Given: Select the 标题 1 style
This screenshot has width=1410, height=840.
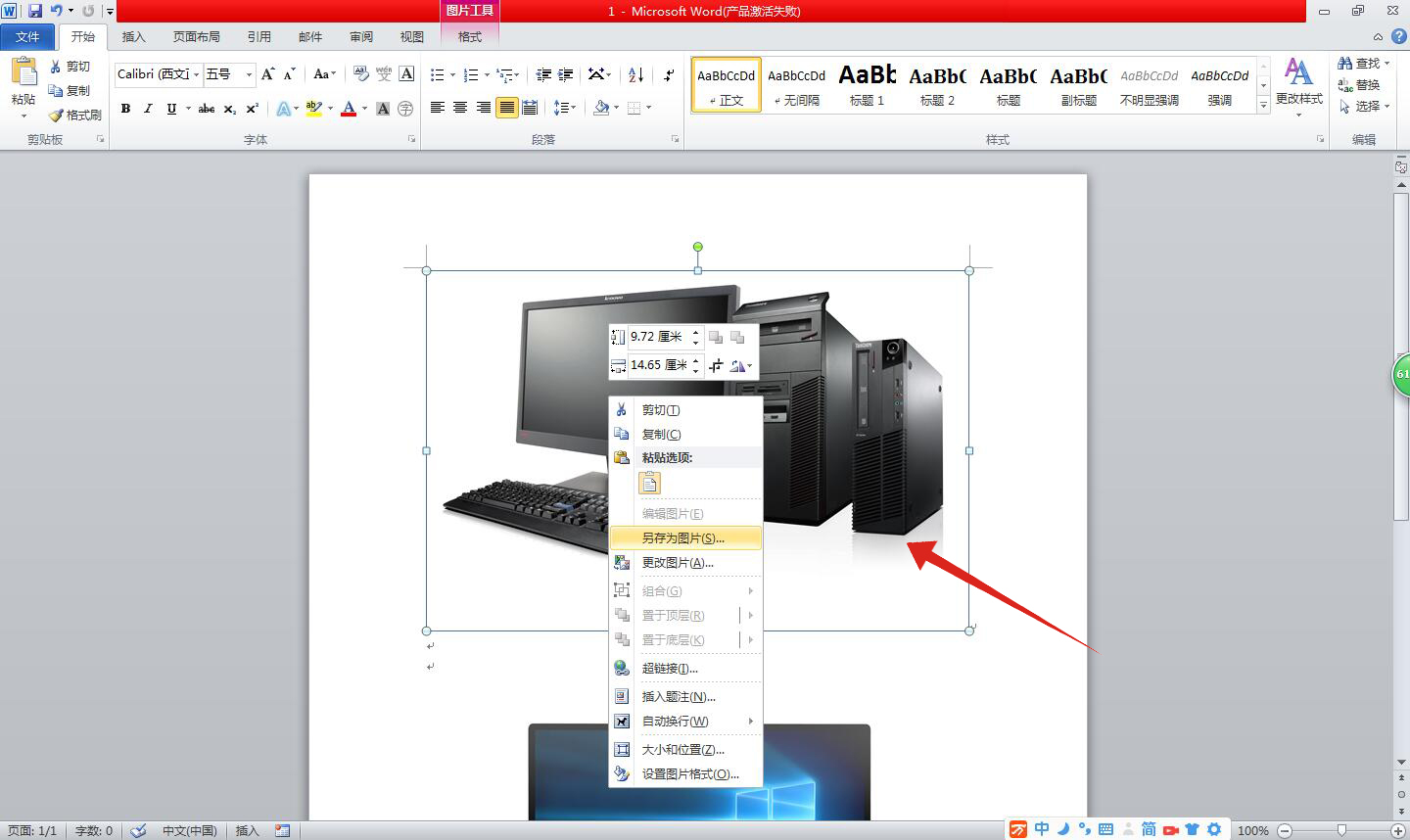Looking at the screenshot, I should [867, 85].
